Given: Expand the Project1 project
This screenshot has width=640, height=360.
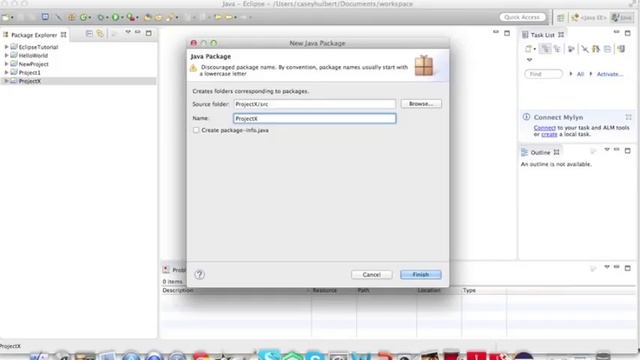Looking at the screenshot, I should coord(6,73).
